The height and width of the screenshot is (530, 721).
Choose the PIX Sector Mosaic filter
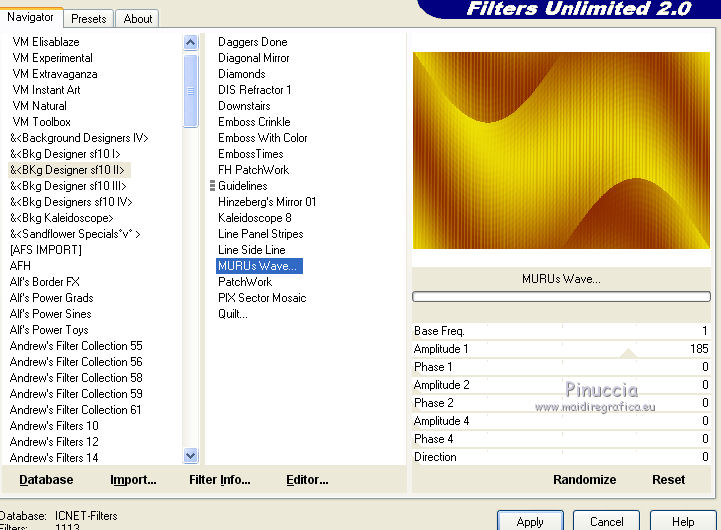coord(262,298)
